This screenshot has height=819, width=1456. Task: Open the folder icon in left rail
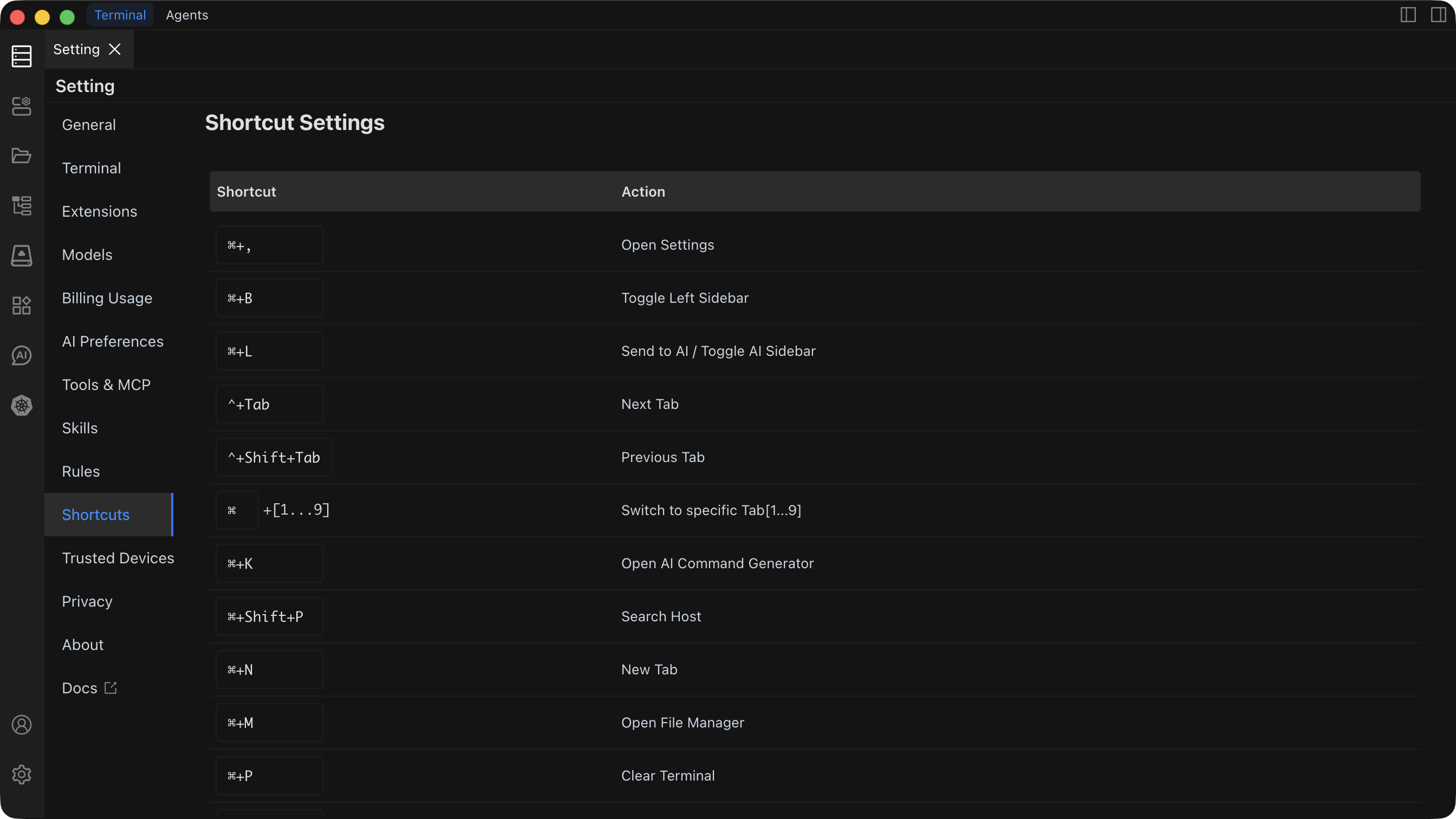pyautogui.click(x=22, y=155)
